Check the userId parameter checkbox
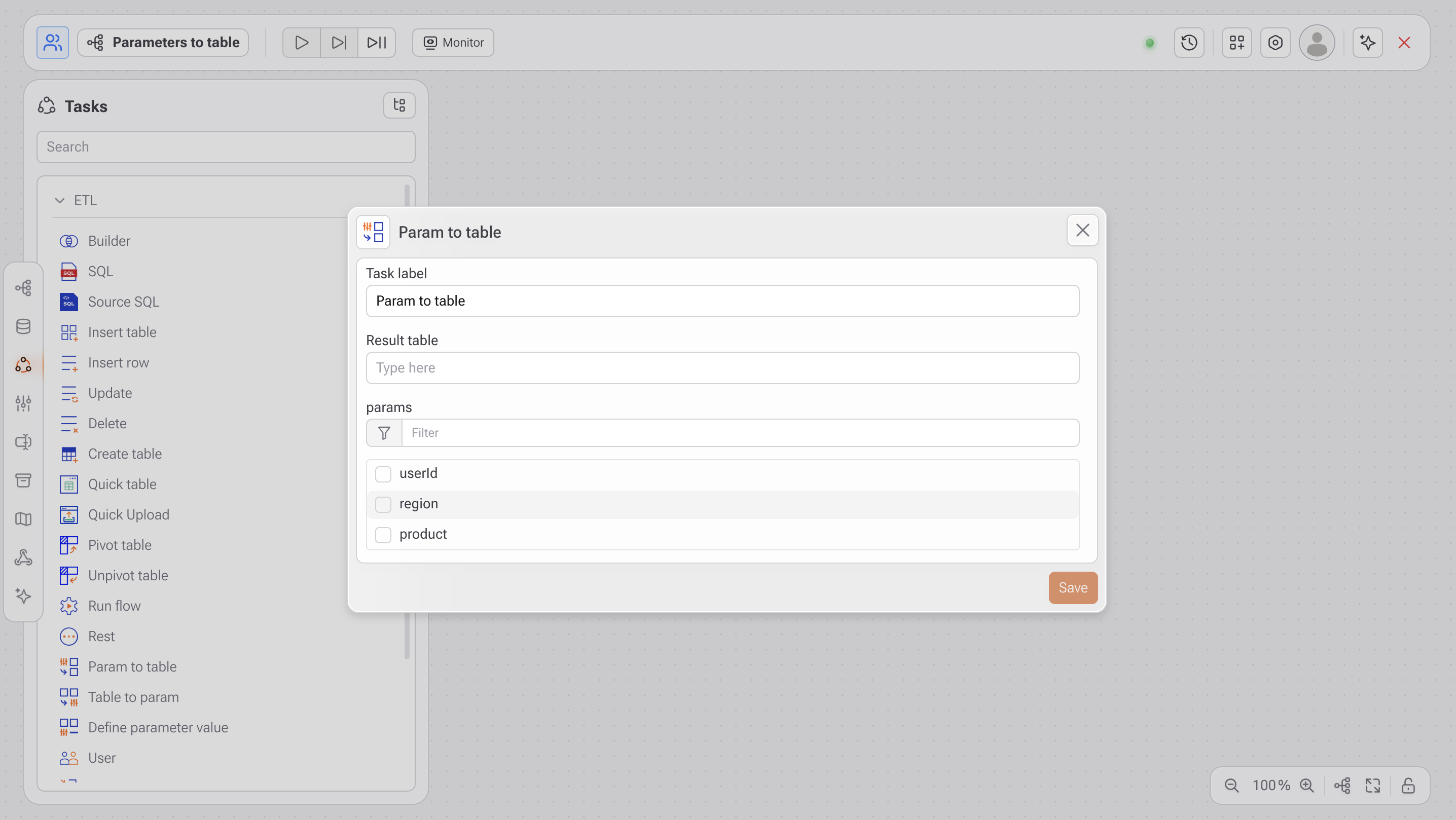The image size is (1456, 820). 383,473
